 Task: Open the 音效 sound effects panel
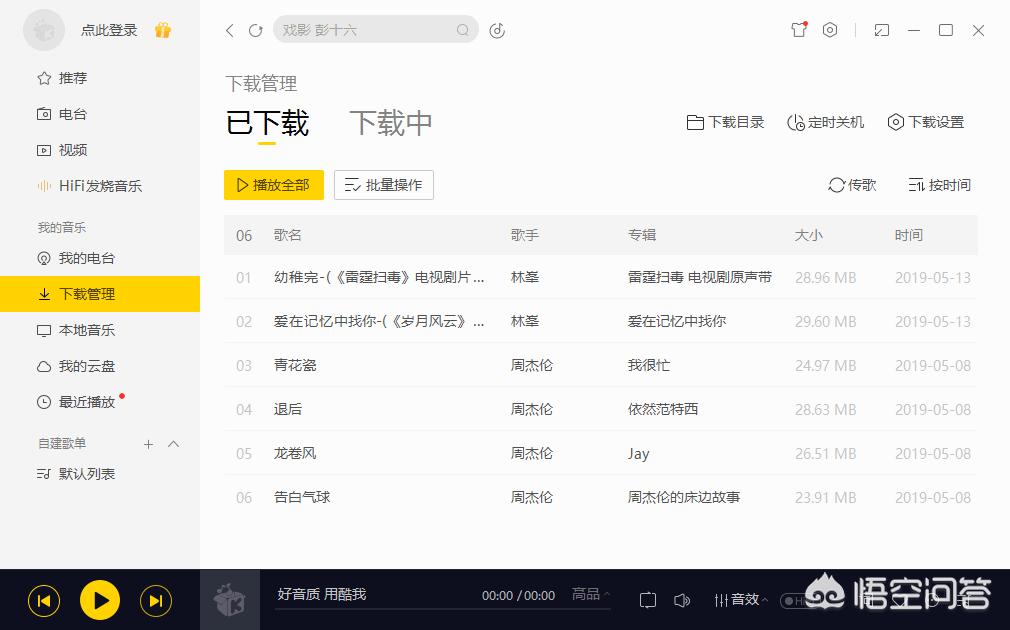point(740,600)
